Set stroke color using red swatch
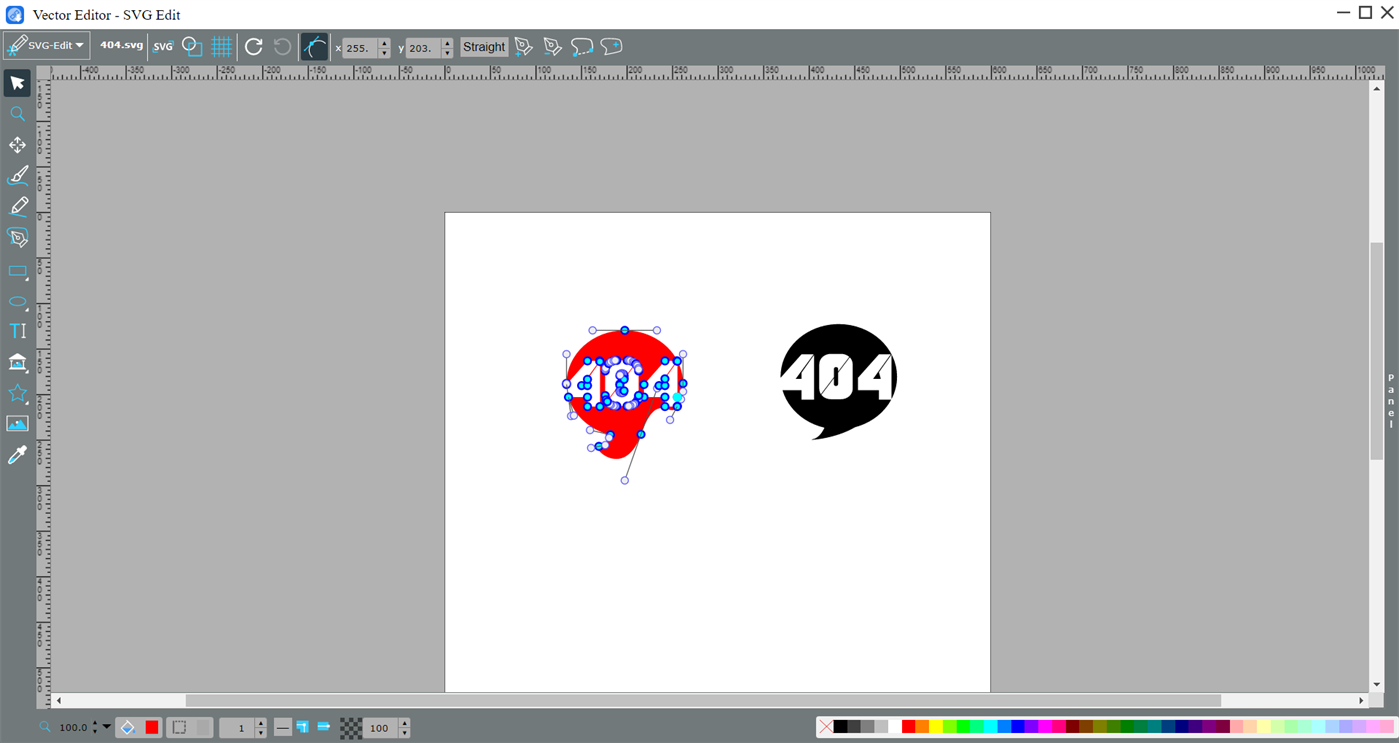1399x743 pixels. click(908, 727)
